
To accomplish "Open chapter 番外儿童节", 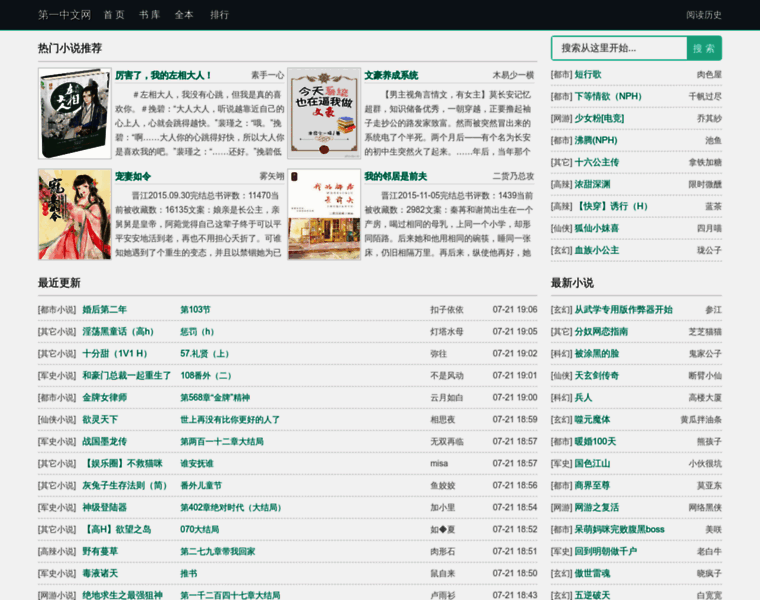I will coord(201,486).
